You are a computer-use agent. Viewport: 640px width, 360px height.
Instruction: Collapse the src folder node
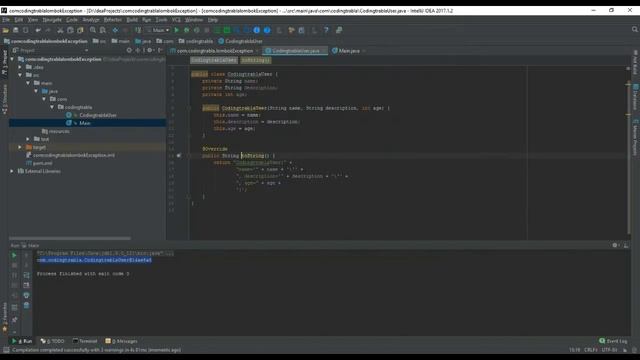(20, 75)
